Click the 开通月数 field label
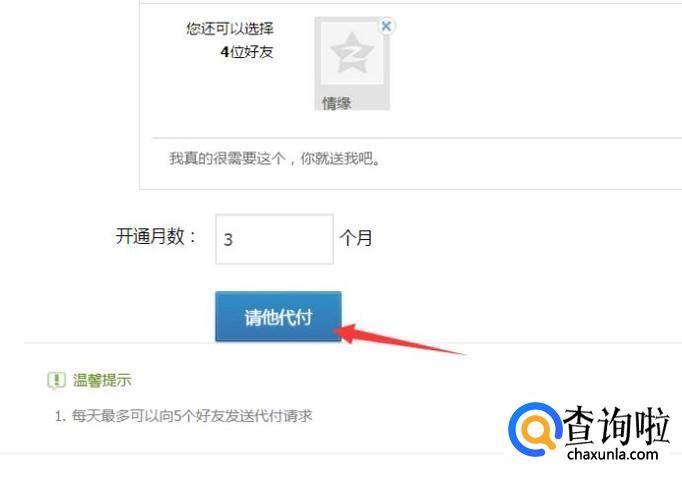The height and width of the screenshot is (485, 682). tap(156, 237)
